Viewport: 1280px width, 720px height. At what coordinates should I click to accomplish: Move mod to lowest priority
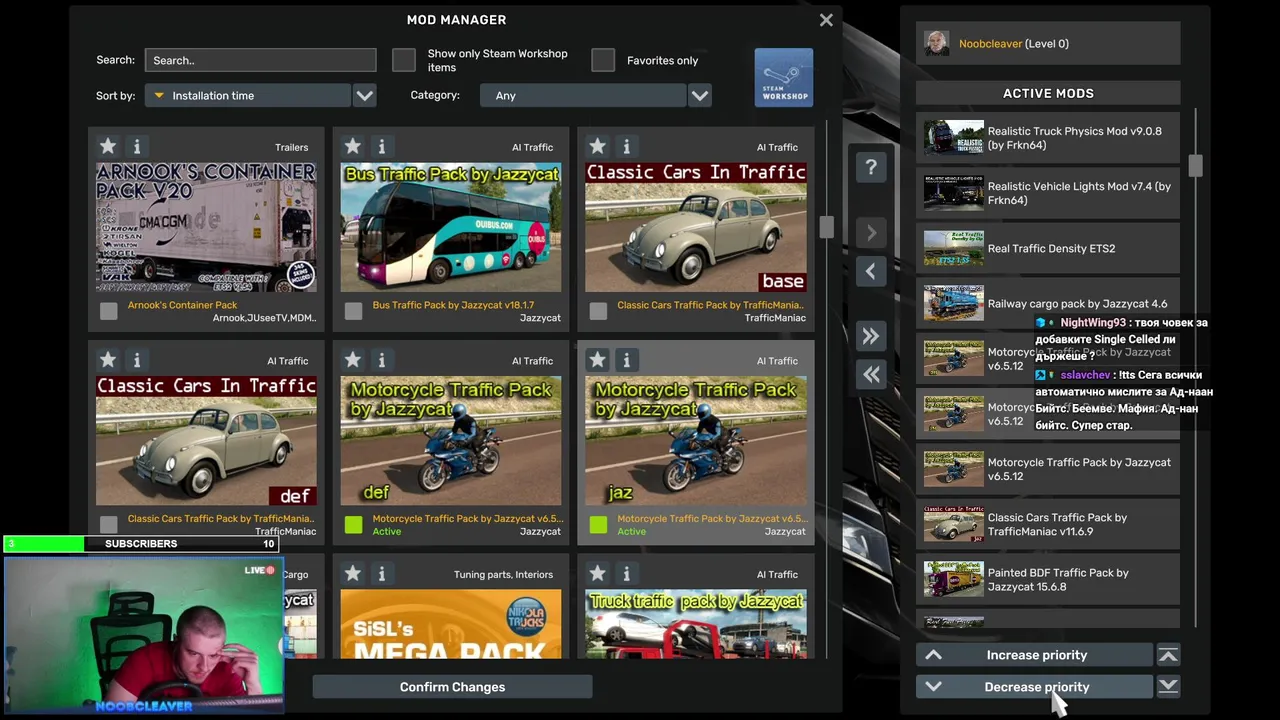pyautogui.click(x=1168, y=686)
